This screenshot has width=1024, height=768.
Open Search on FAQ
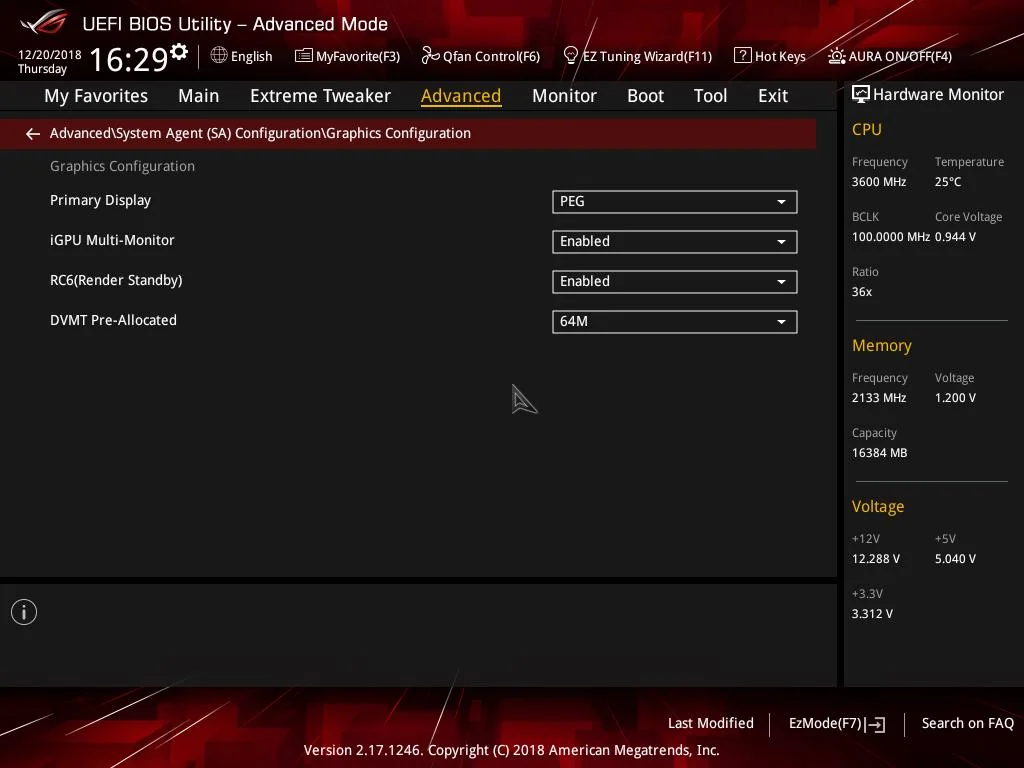(967, 723)
